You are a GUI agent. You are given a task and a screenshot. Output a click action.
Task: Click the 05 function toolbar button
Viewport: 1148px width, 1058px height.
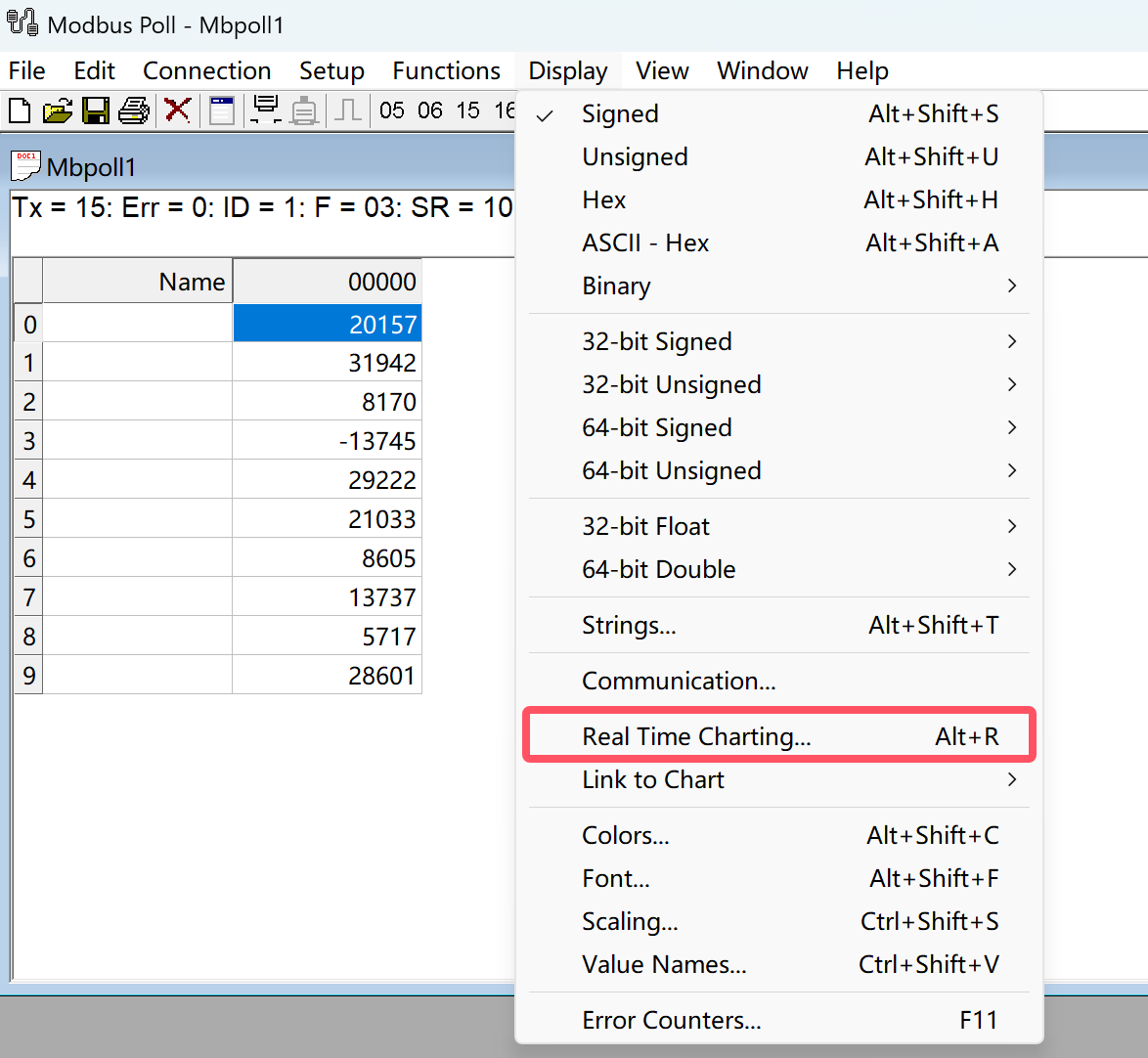pyautogui.click(x=392, y=110)
